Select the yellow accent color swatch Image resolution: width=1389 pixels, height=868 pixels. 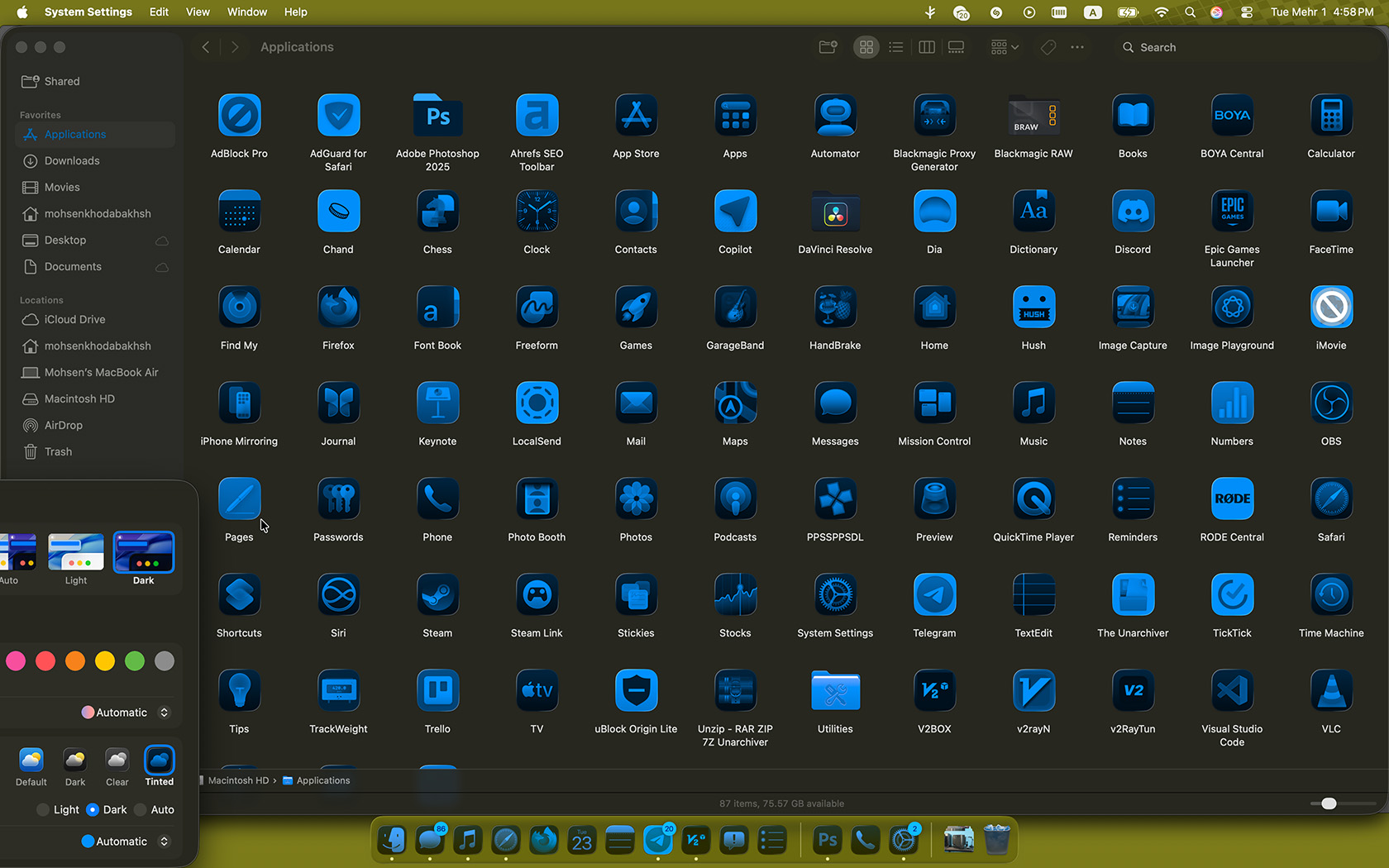click(105, 661)
